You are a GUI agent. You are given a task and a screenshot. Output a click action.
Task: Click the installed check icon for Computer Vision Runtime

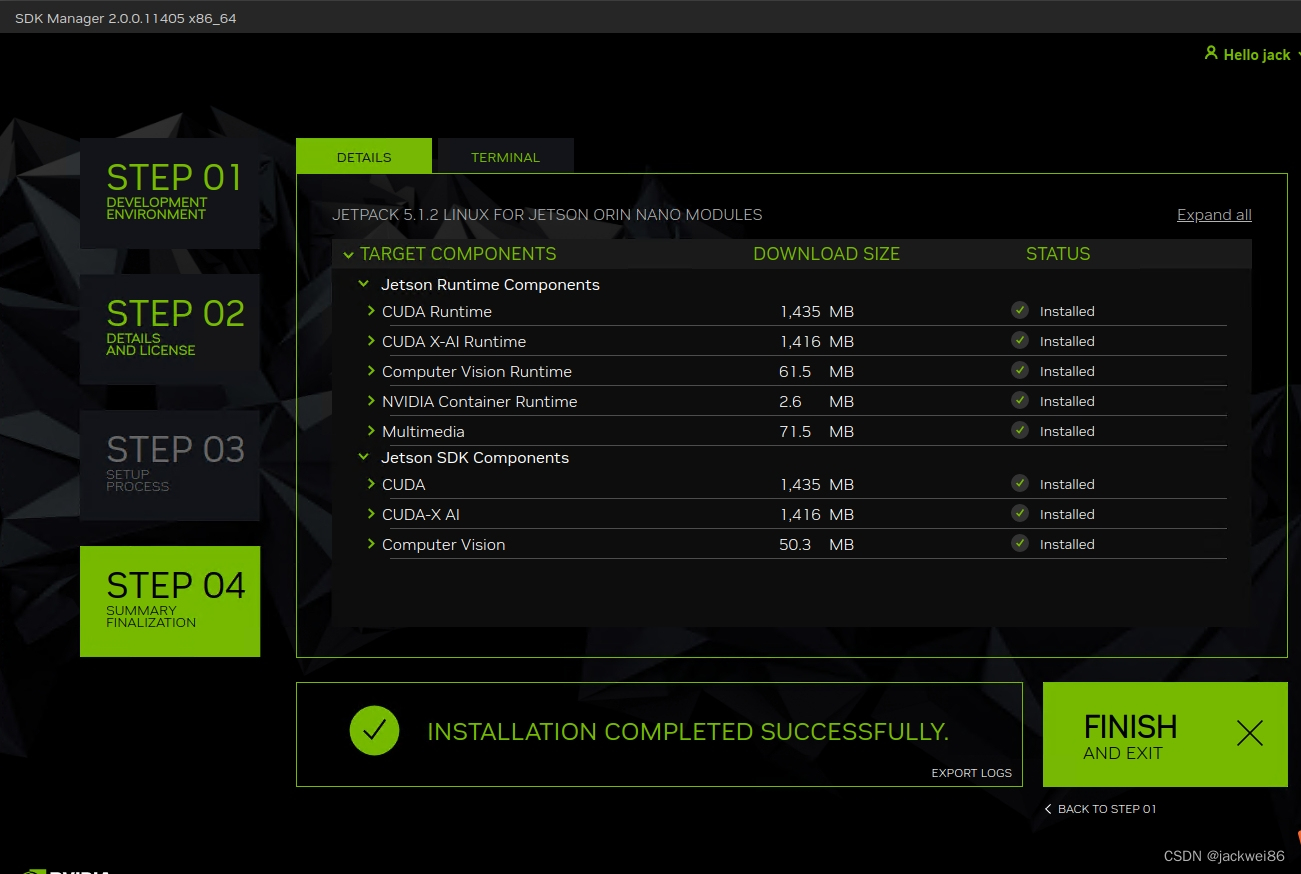[x=1020, y=370]
